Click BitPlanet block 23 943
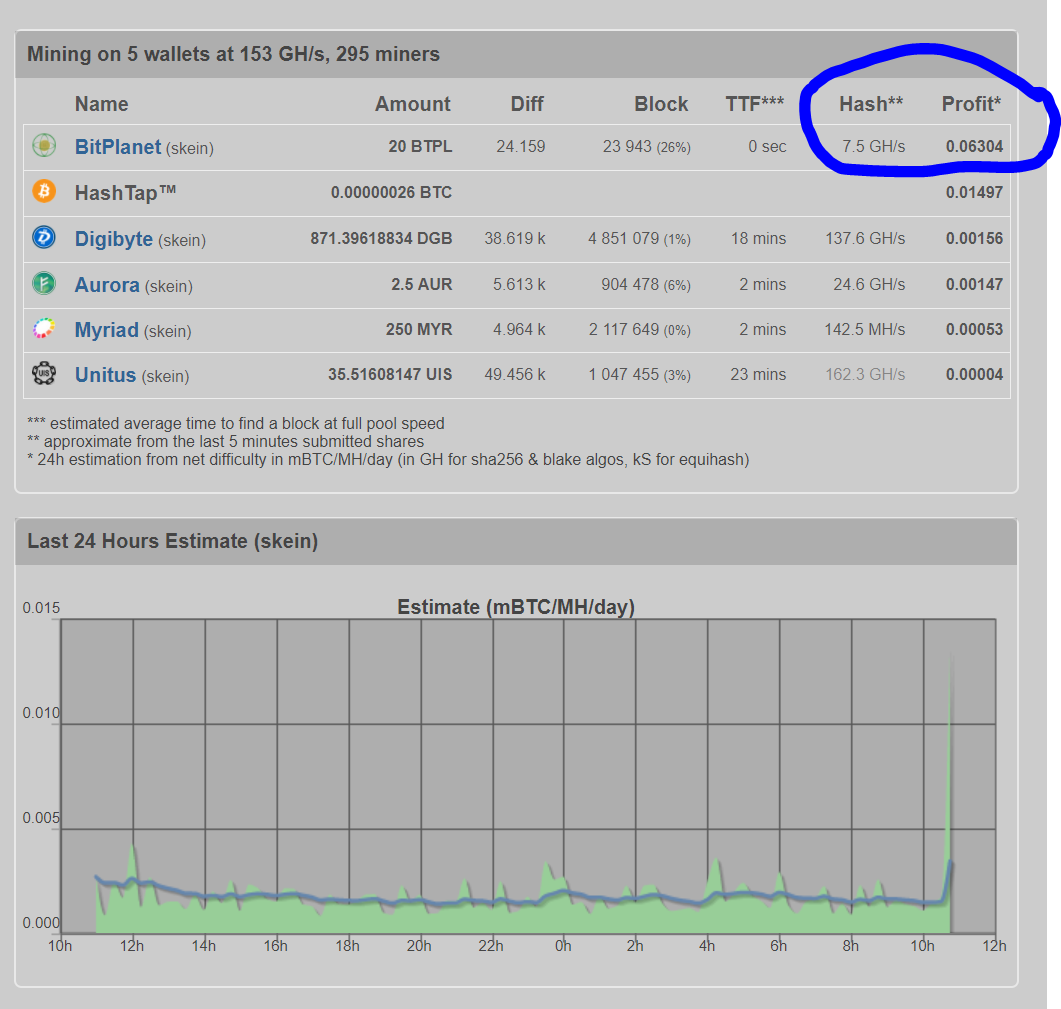This screenshot has width=1061, height=1009. (627, 147)
